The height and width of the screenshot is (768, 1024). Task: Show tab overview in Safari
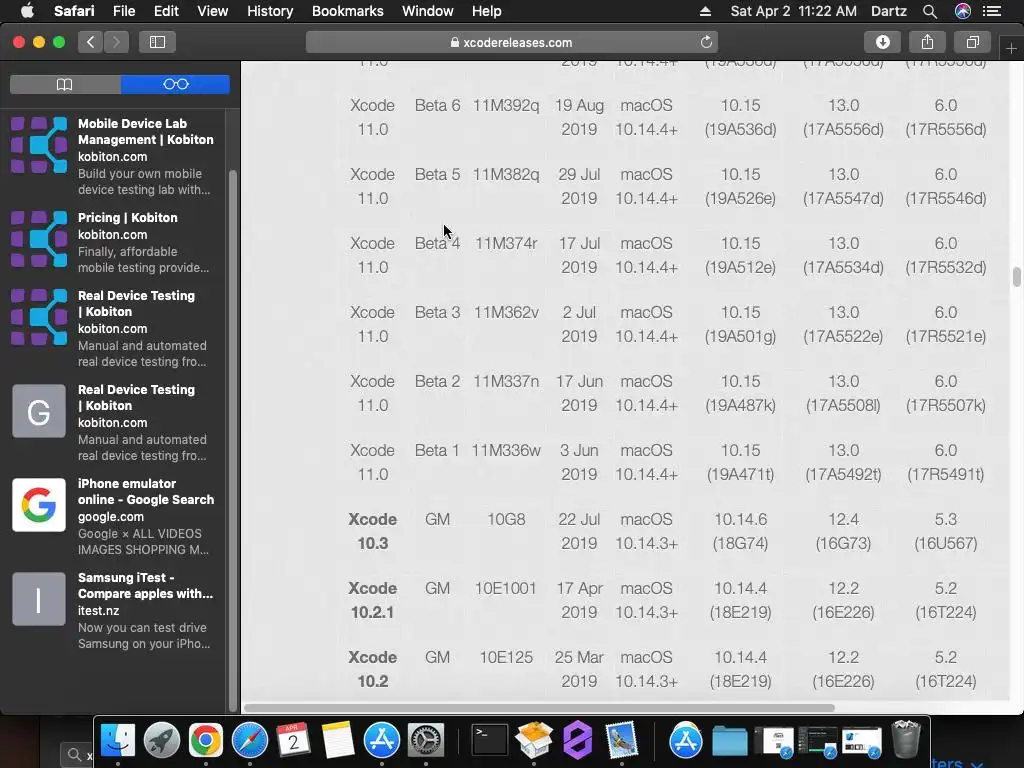[972, 42]
